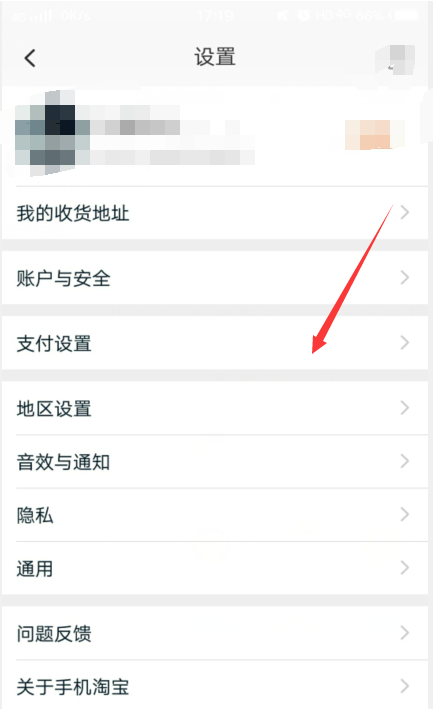Open 地区设置 region settings
The image size is (433, 709).
click(x=215, y=408)
